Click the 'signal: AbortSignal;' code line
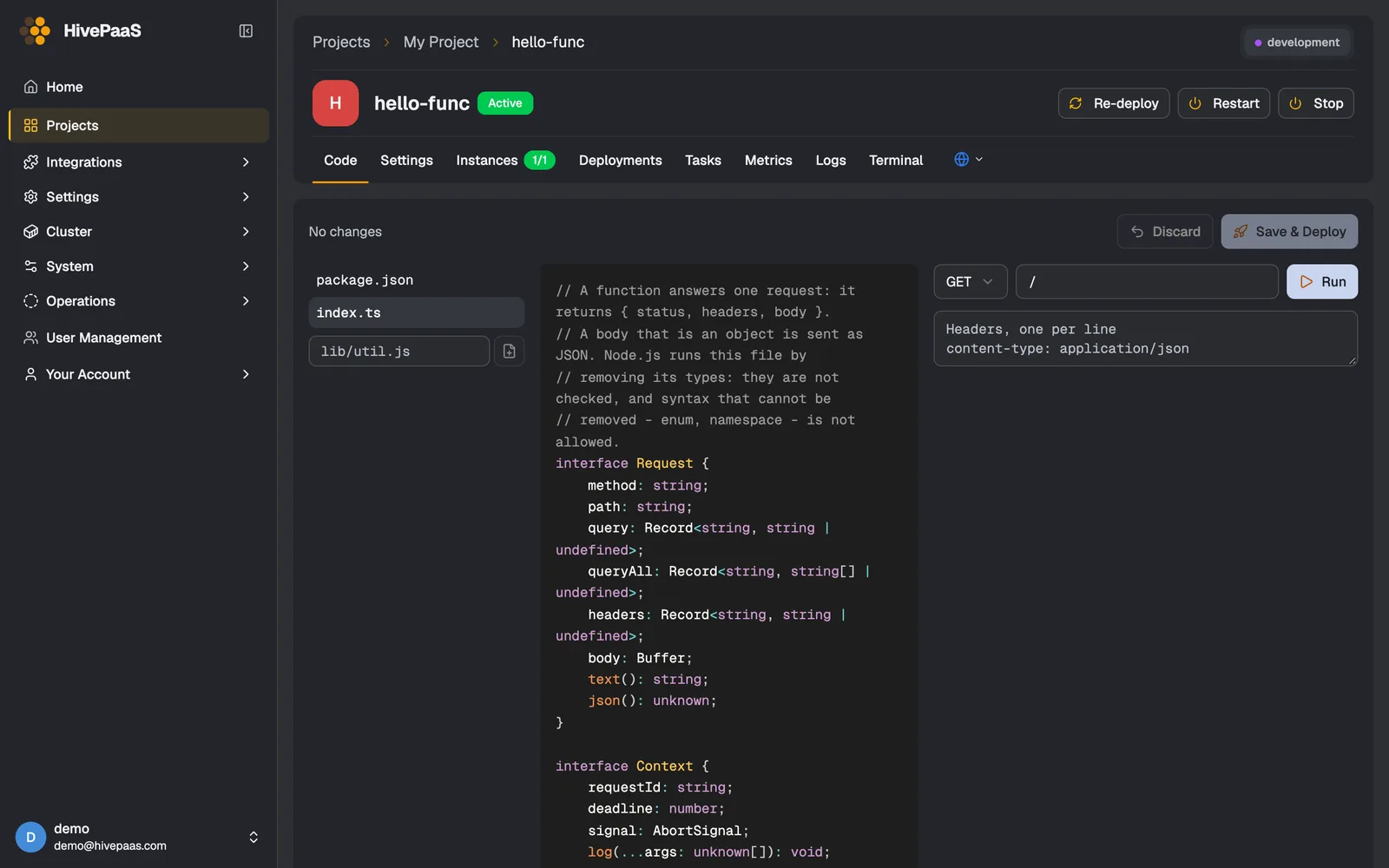Viewport: 1389px width, 868px height. 668,831
